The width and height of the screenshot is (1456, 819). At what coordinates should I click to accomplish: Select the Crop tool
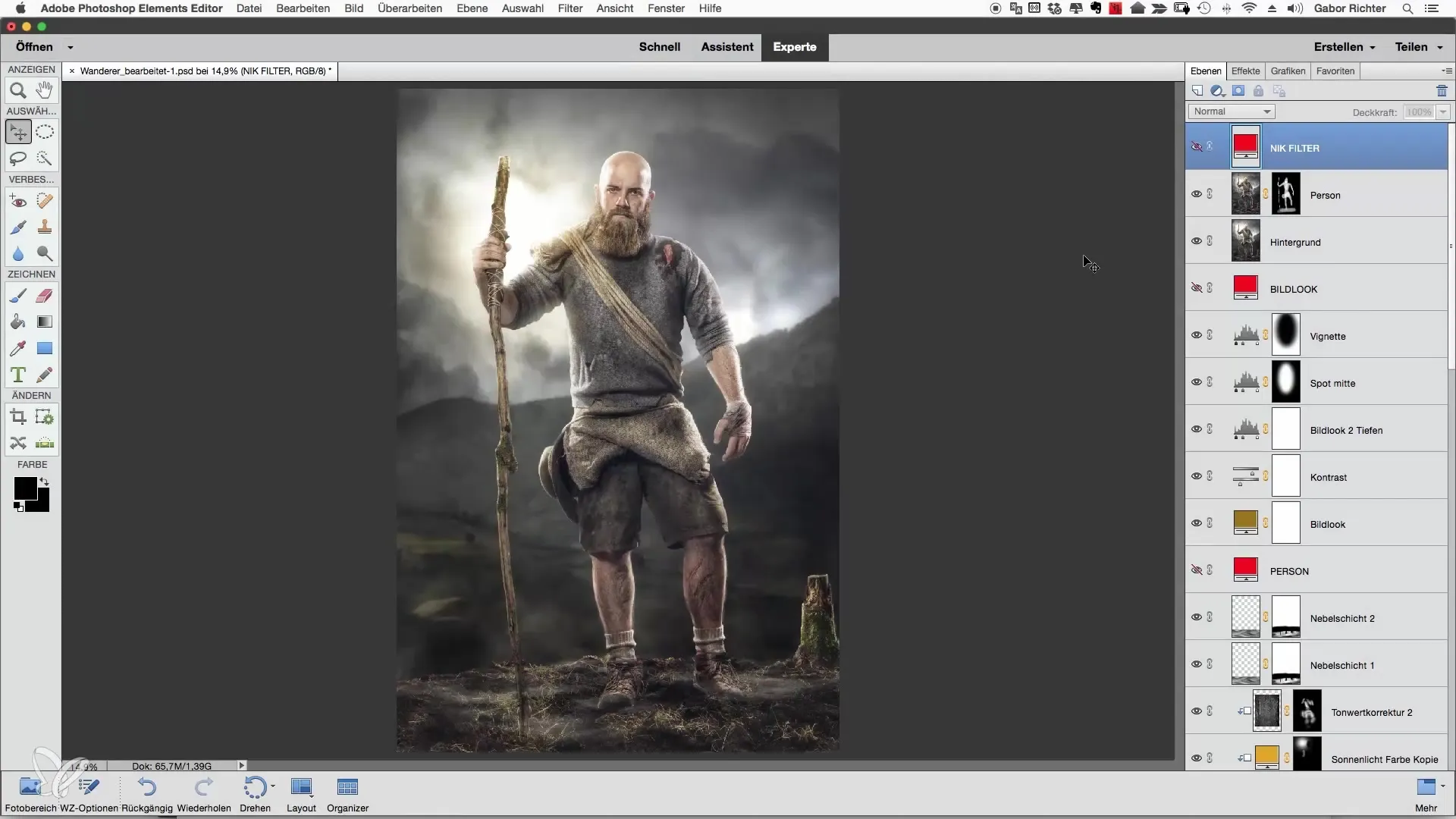(18, 417)
